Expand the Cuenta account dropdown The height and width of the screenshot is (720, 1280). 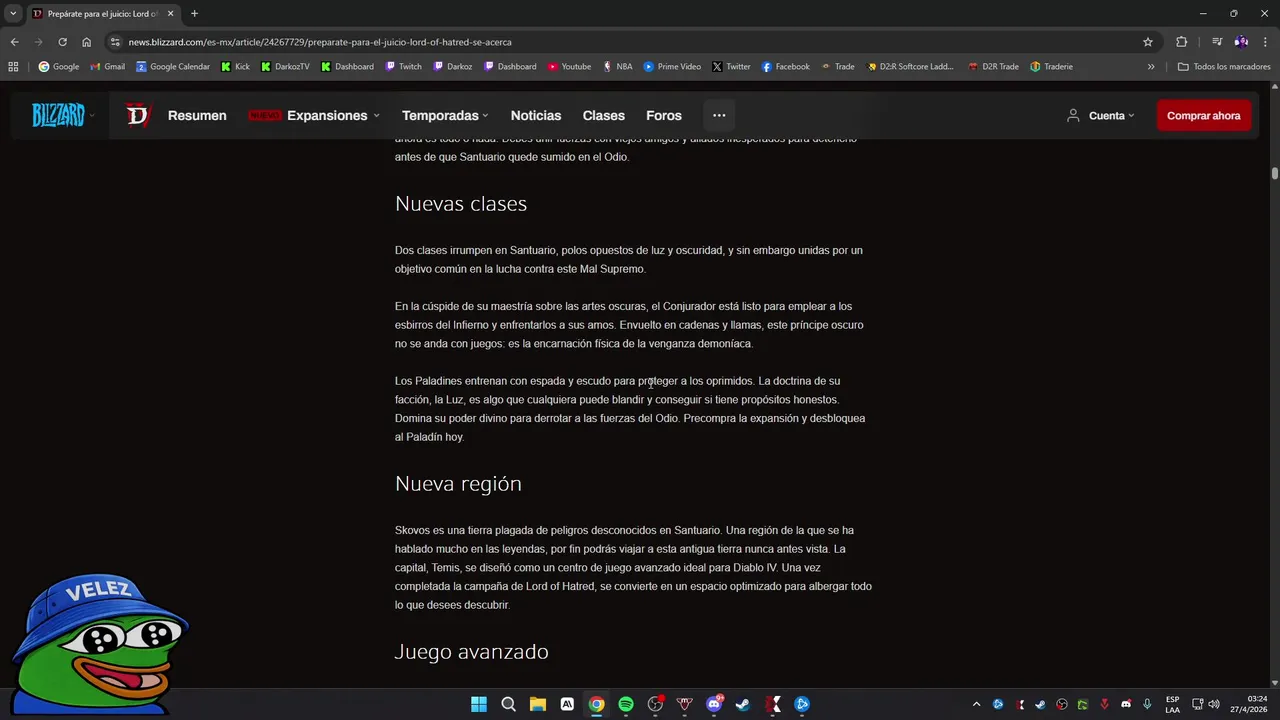[x=1100, y=115]
